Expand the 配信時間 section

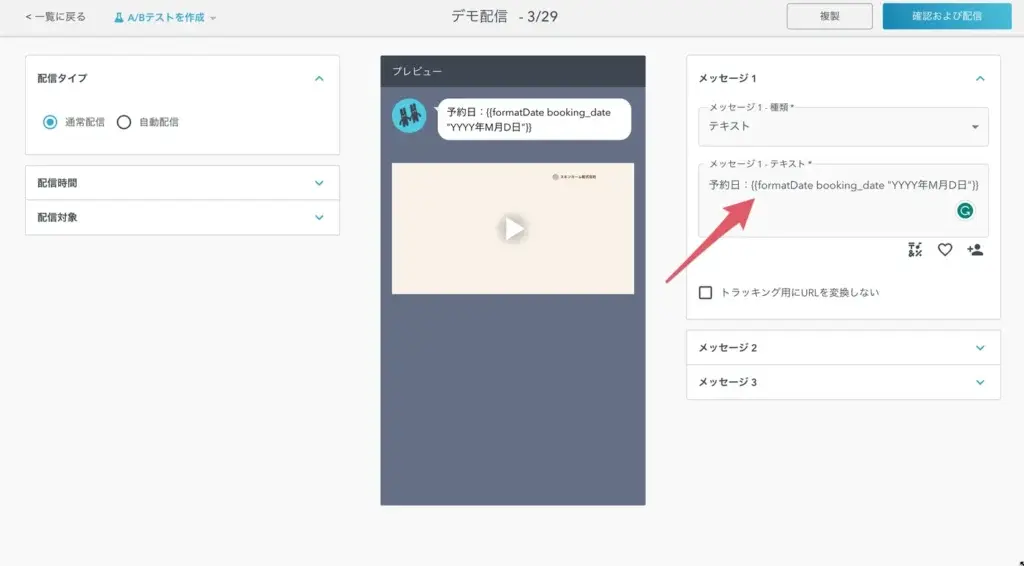(319, 183)
